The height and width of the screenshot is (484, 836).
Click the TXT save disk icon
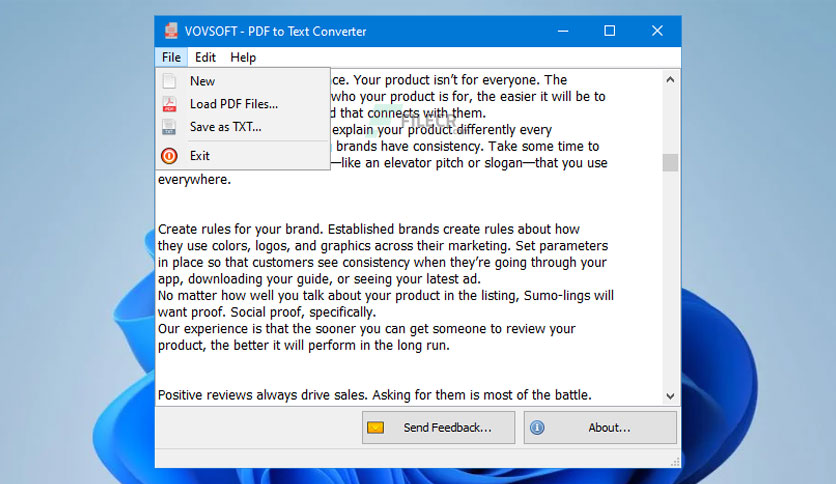(x=169, y=127)
